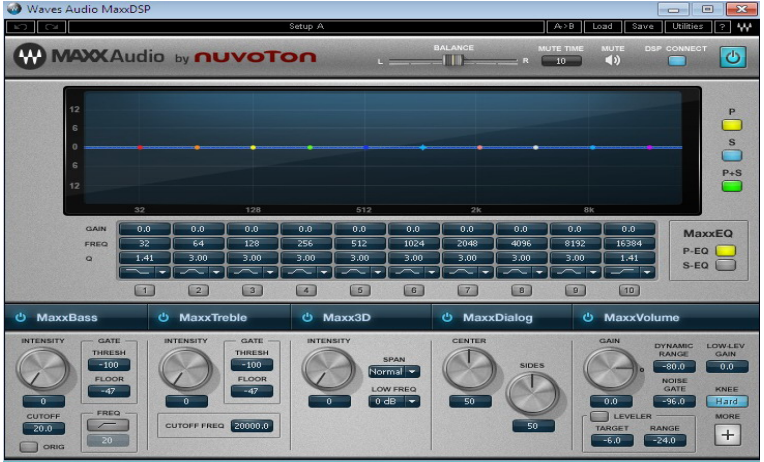Click band 10 high-shelf filter shape icon
This screenshot has height=462, width=764.
pyautogui.click(x=622, y=272)
